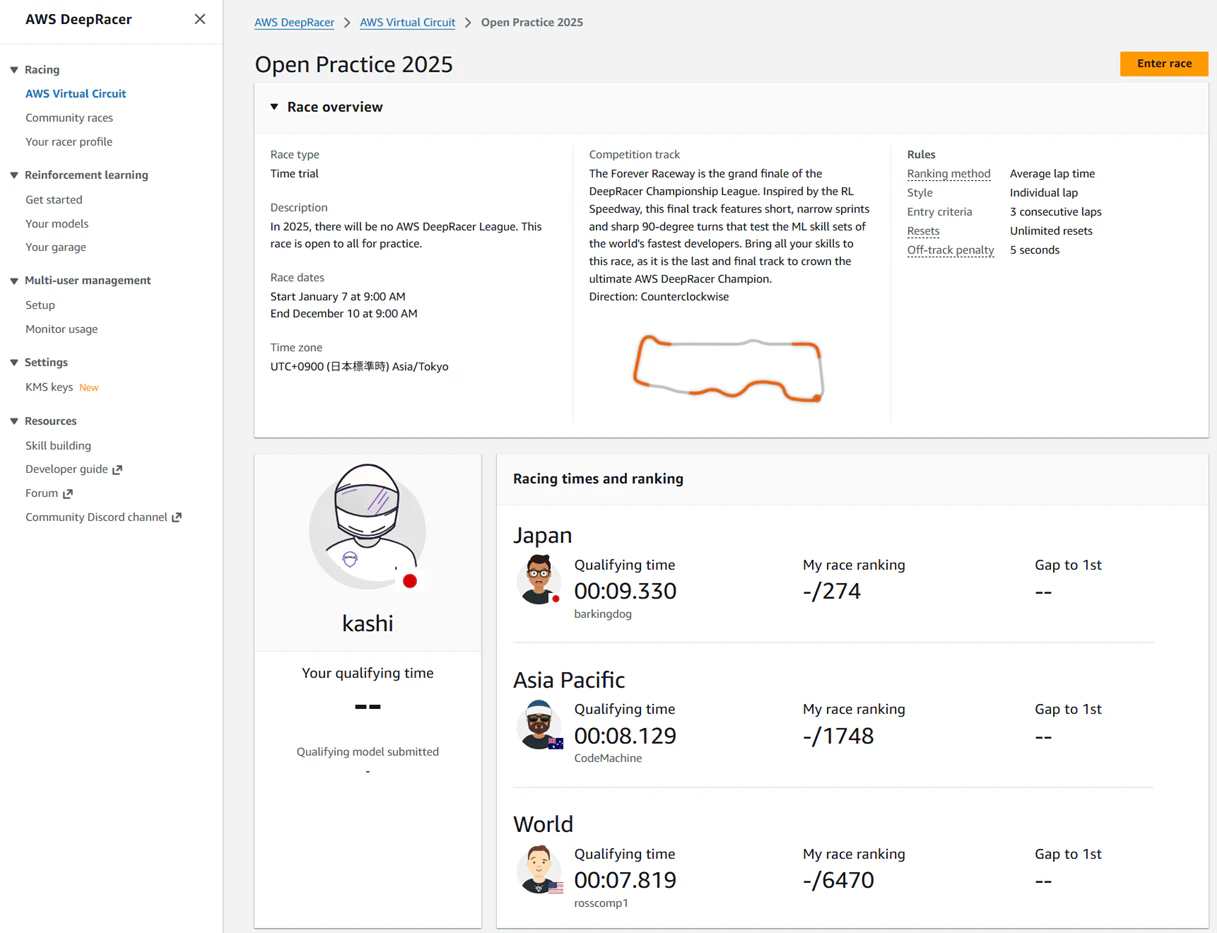Image resolution: width=1217 pixels, height=933 pixels.
Task: Open AWS Virtual Circuit in sidebar
Action: (x=76, y=94)
